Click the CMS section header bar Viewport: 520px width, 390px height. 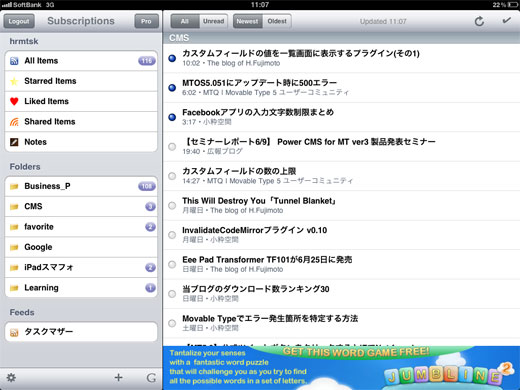tap(341, 38)
